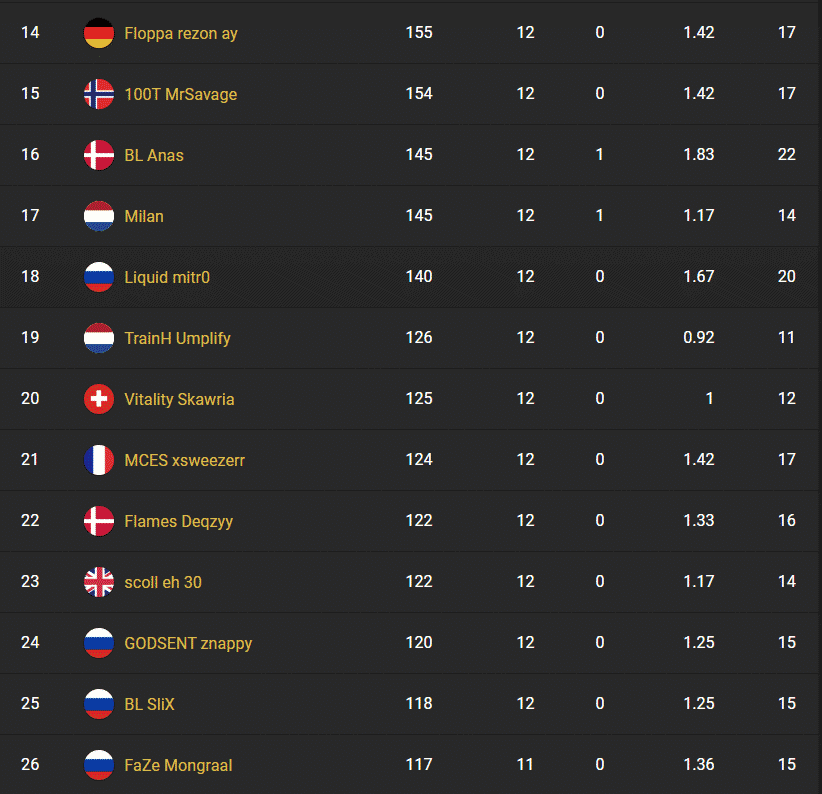Open player profile of 100T MrSavage
Viewport: 822px width, 794px height.
click(x=179, y=94)
